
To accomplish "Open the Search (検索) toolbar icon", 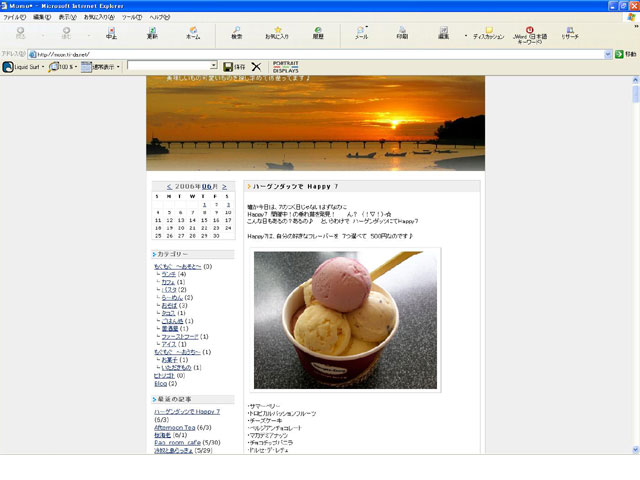I will click(x=237, y=30).
